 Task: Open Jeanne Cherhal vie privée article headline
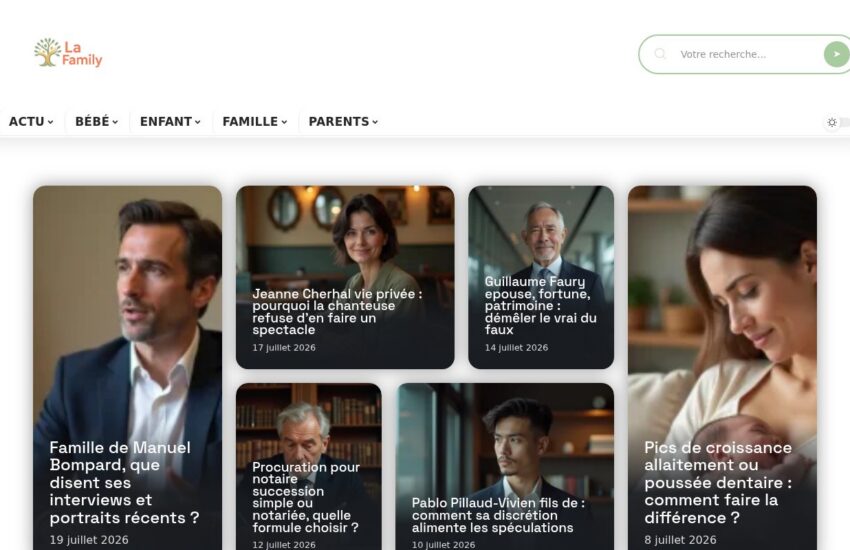click(337, 312)
